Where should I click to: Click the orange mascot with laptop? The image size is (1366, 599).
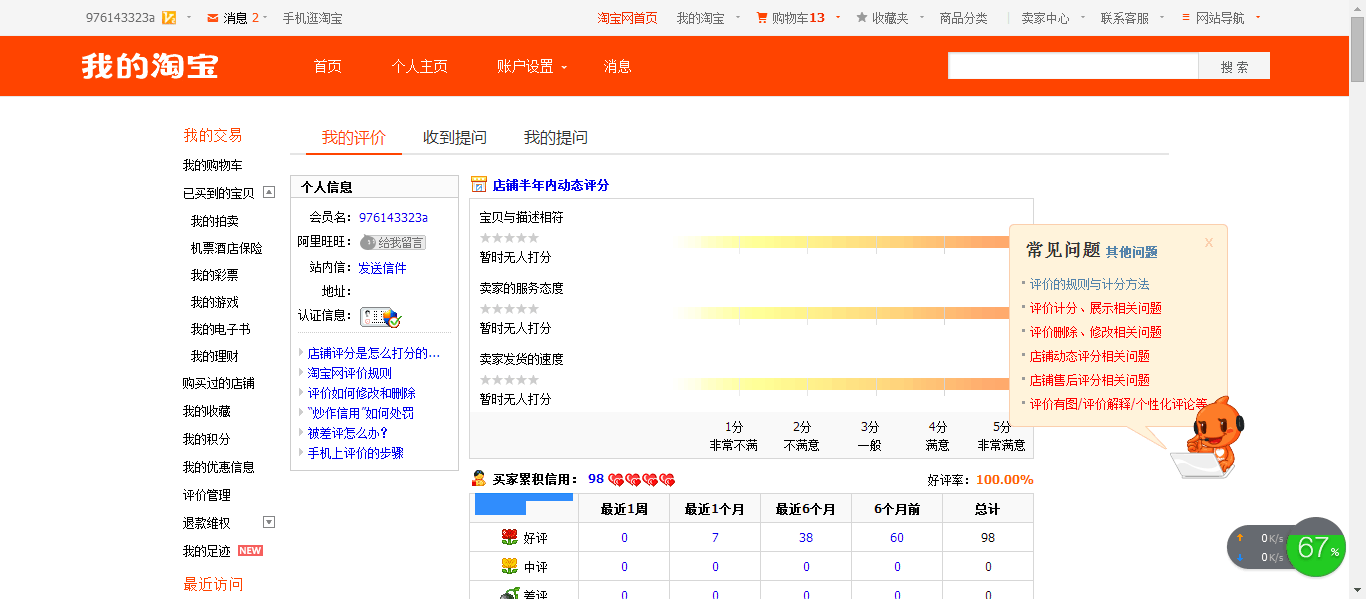point(1210,439)
